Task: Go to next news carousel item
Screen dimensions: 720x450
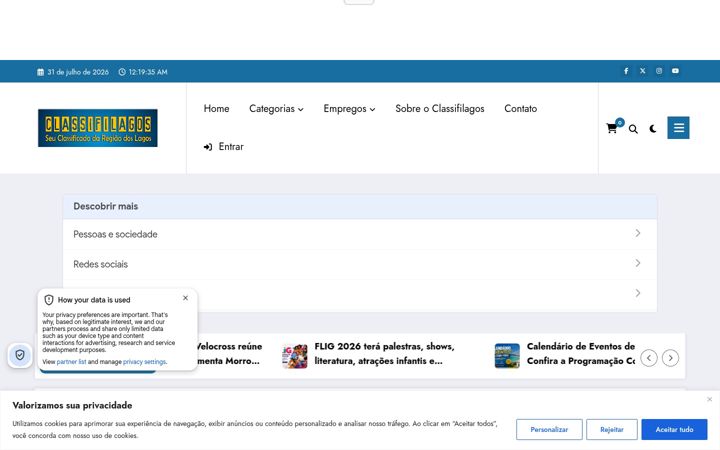Action: pos(670,358)
